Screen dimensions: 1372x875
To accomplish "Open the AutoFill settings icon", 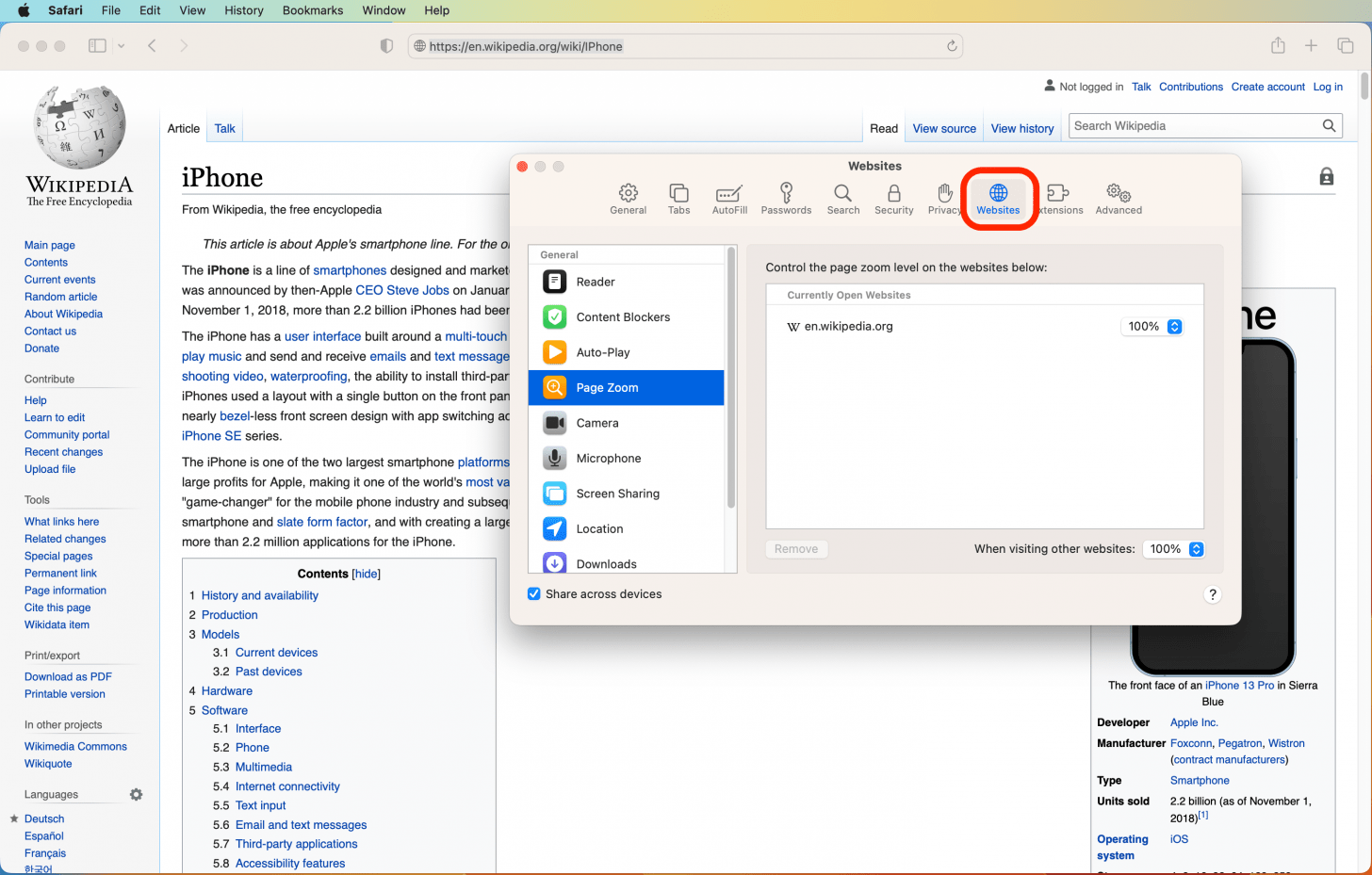I will (x=729, y=198).
